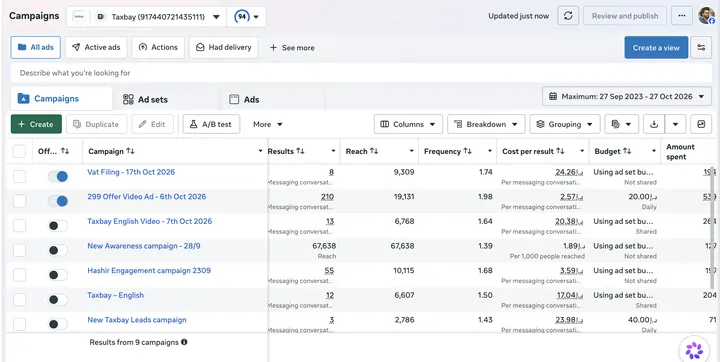Screen dimensions: 720x362
Task: Click info icon beside Results from 9 campaigns
Action: pyautogui.click(x=184, y=342)
